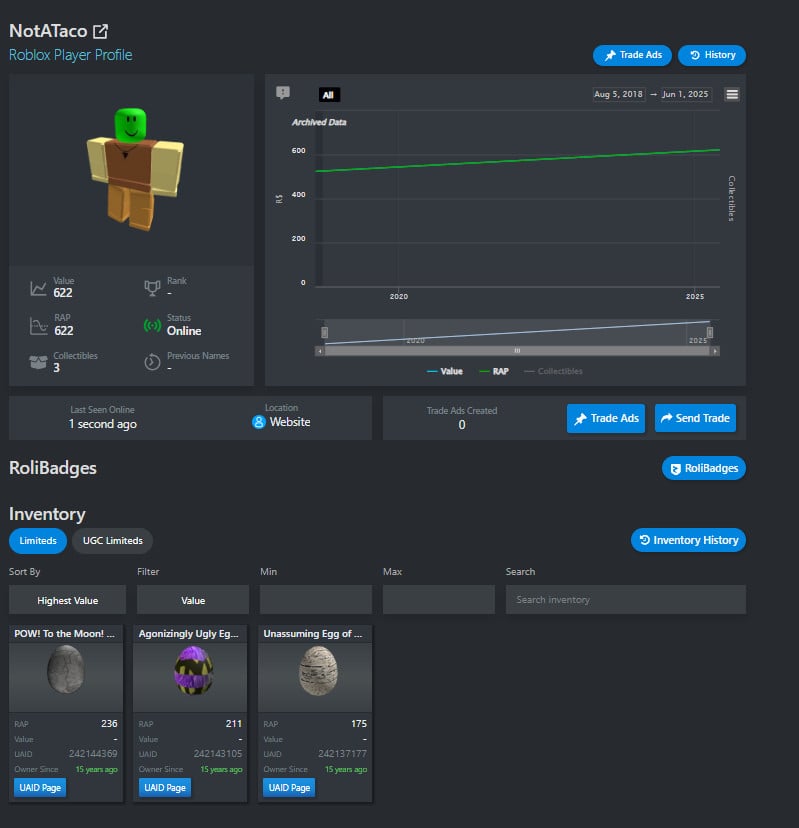Click the Agonizingly Ugly Egg thumbnail
The width and height of the screenshot is (799, 828).
193,671
